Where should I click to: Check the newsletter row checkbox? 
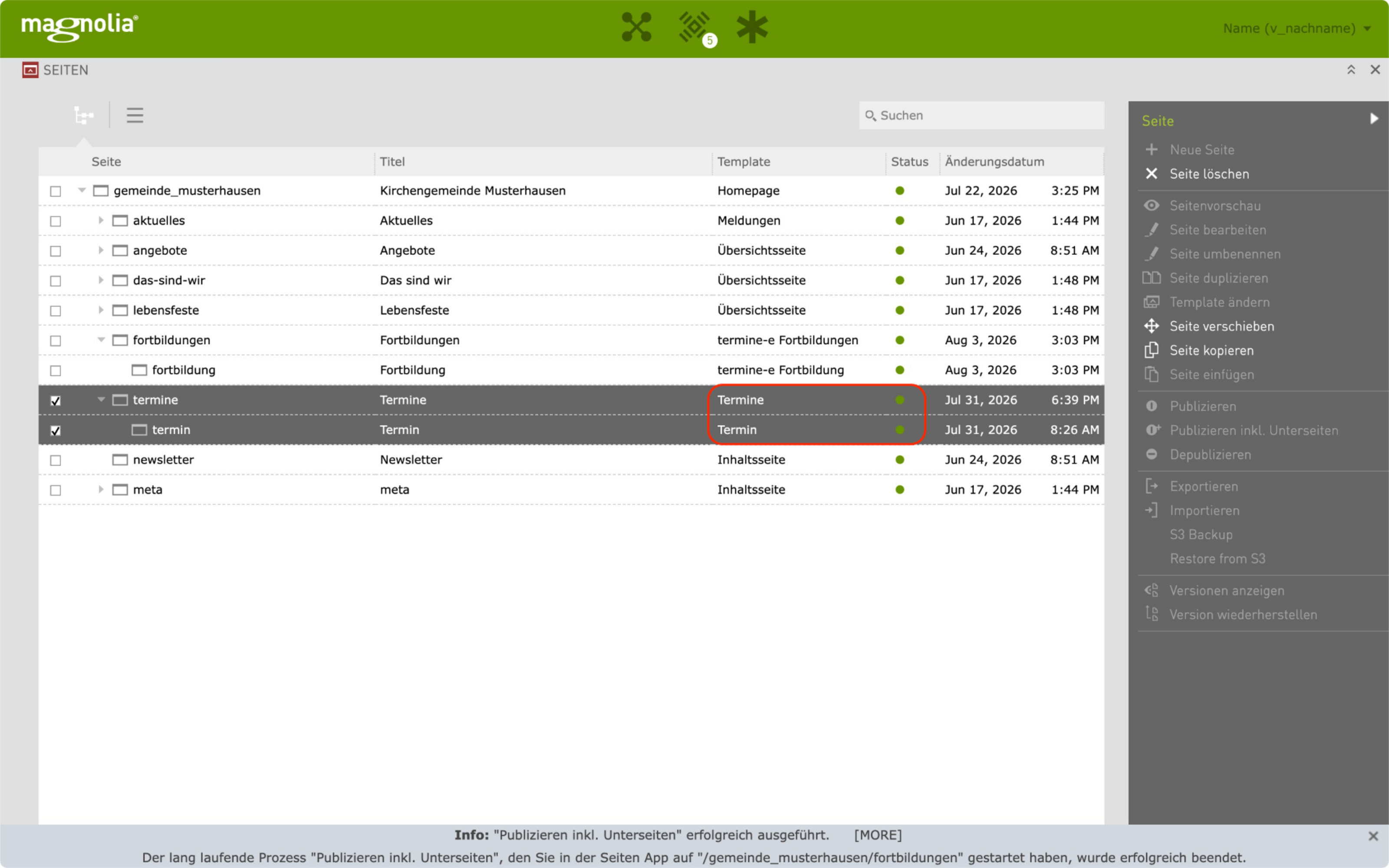[56, 460]
